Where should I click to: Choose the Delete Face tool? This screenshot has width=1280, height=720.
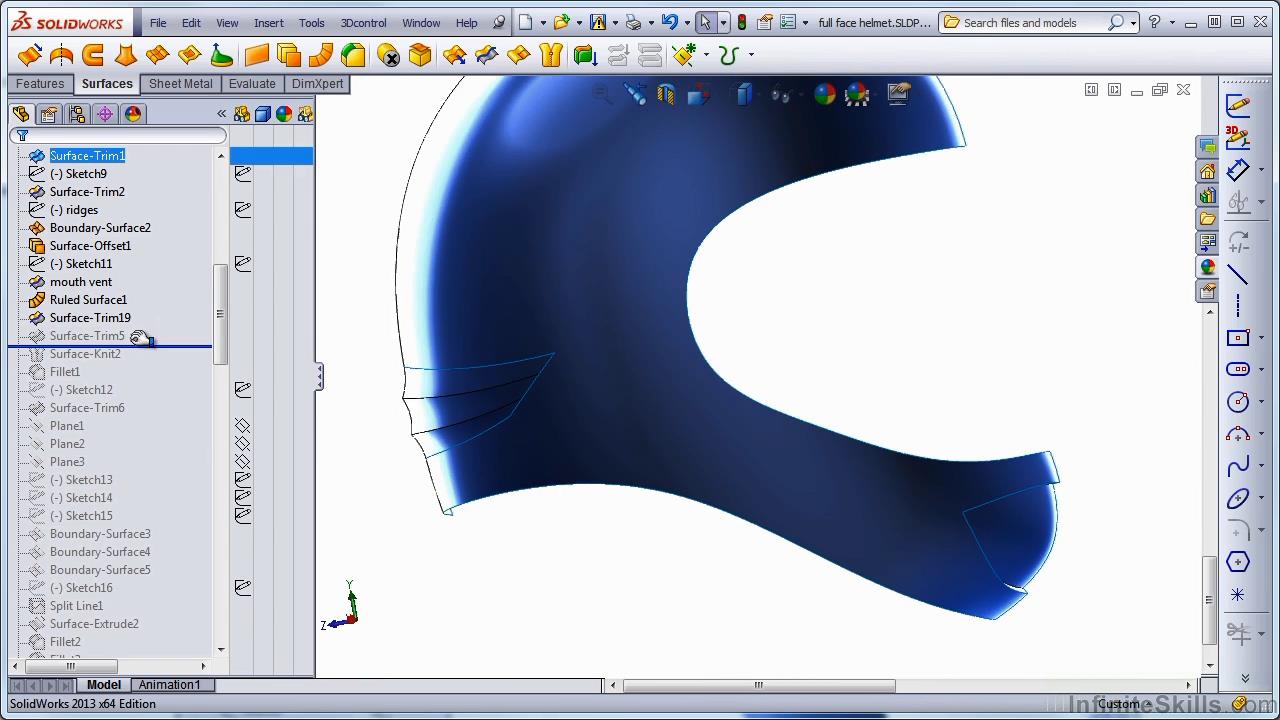tap(388, 55)
